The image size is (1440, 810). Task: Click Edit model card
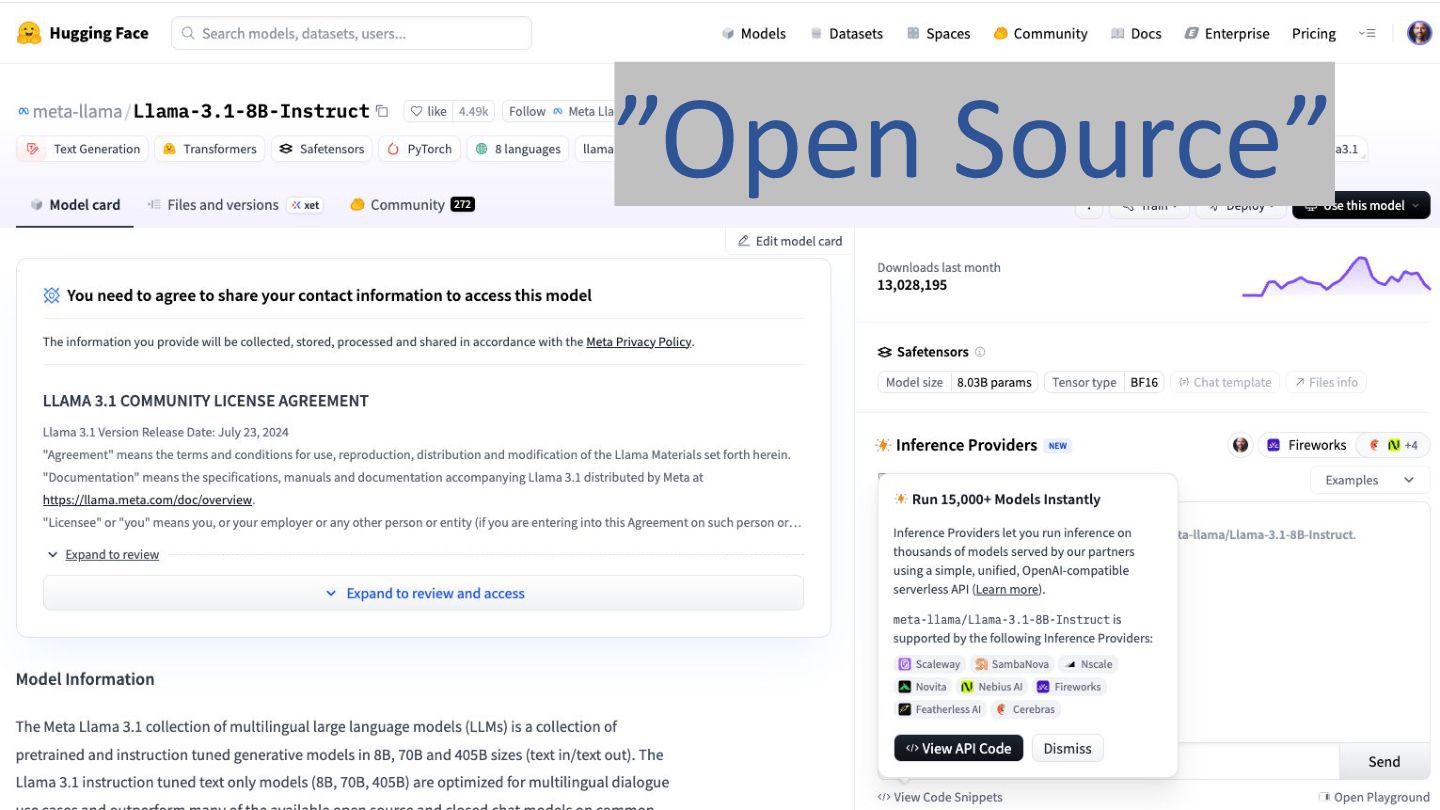[x=790, y=241]
